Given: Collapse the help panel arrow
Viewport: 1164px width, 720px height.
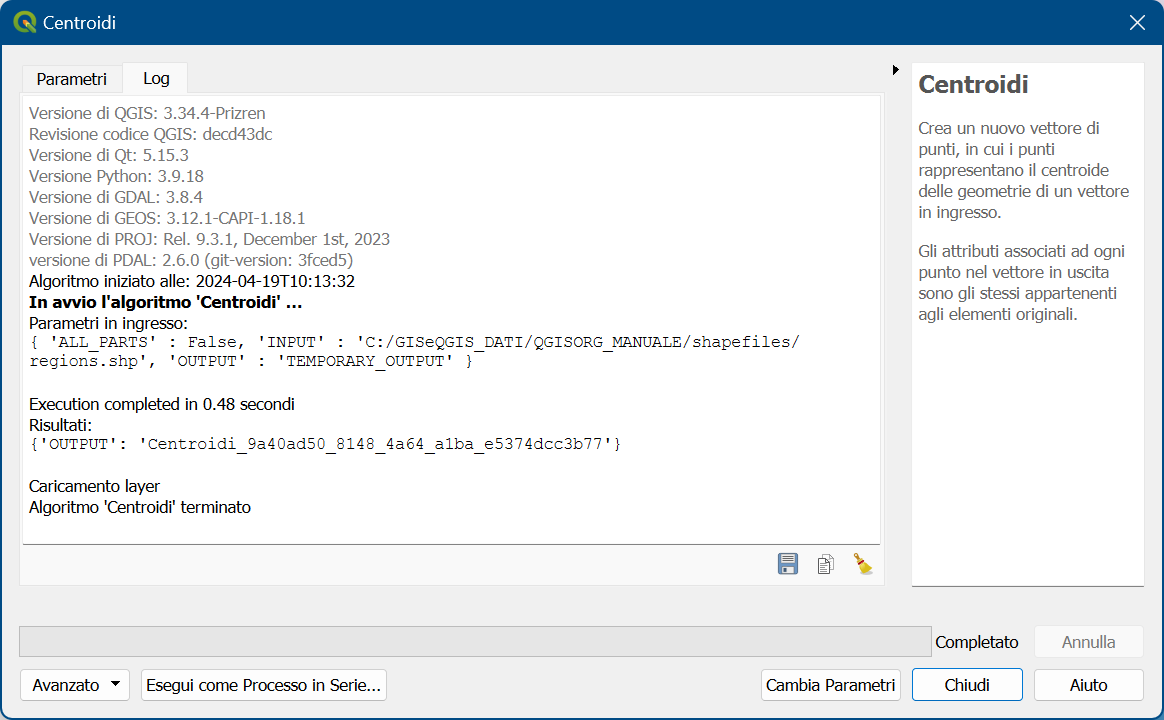Looking at the screenshot, I should [895, 70].
